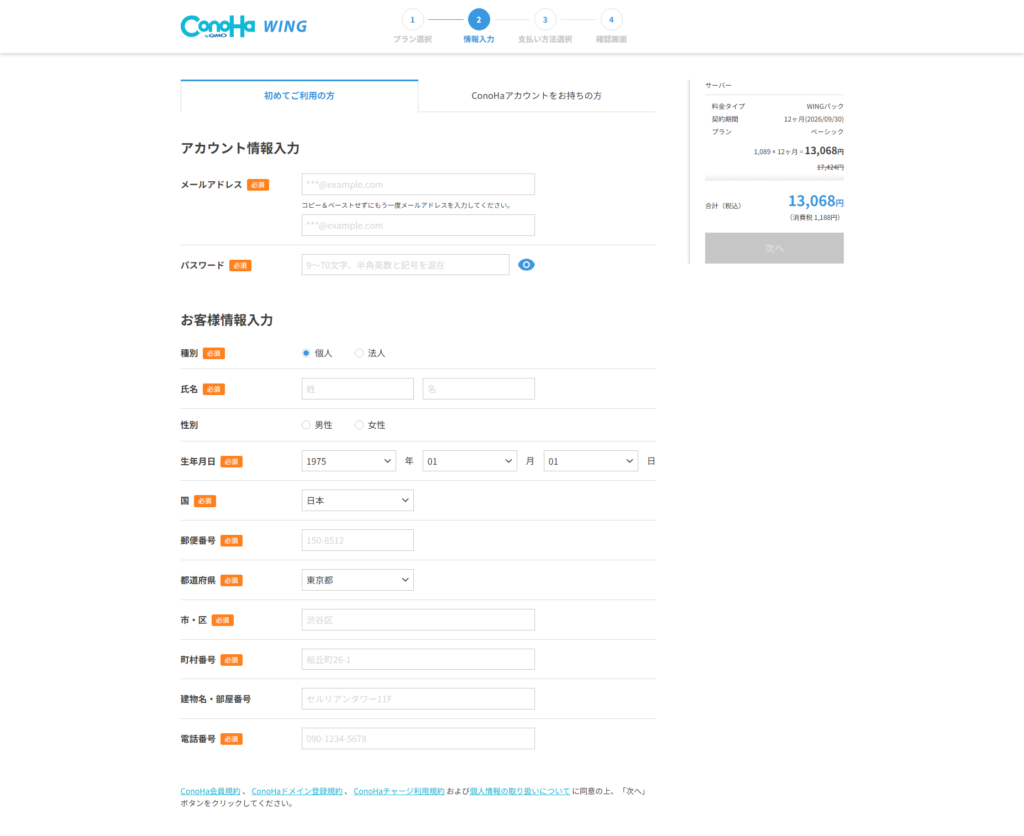Toggle password visibility with the eye icon
Image resolution: width=1024 pixels, height=836 pixels.
[526, 264]
